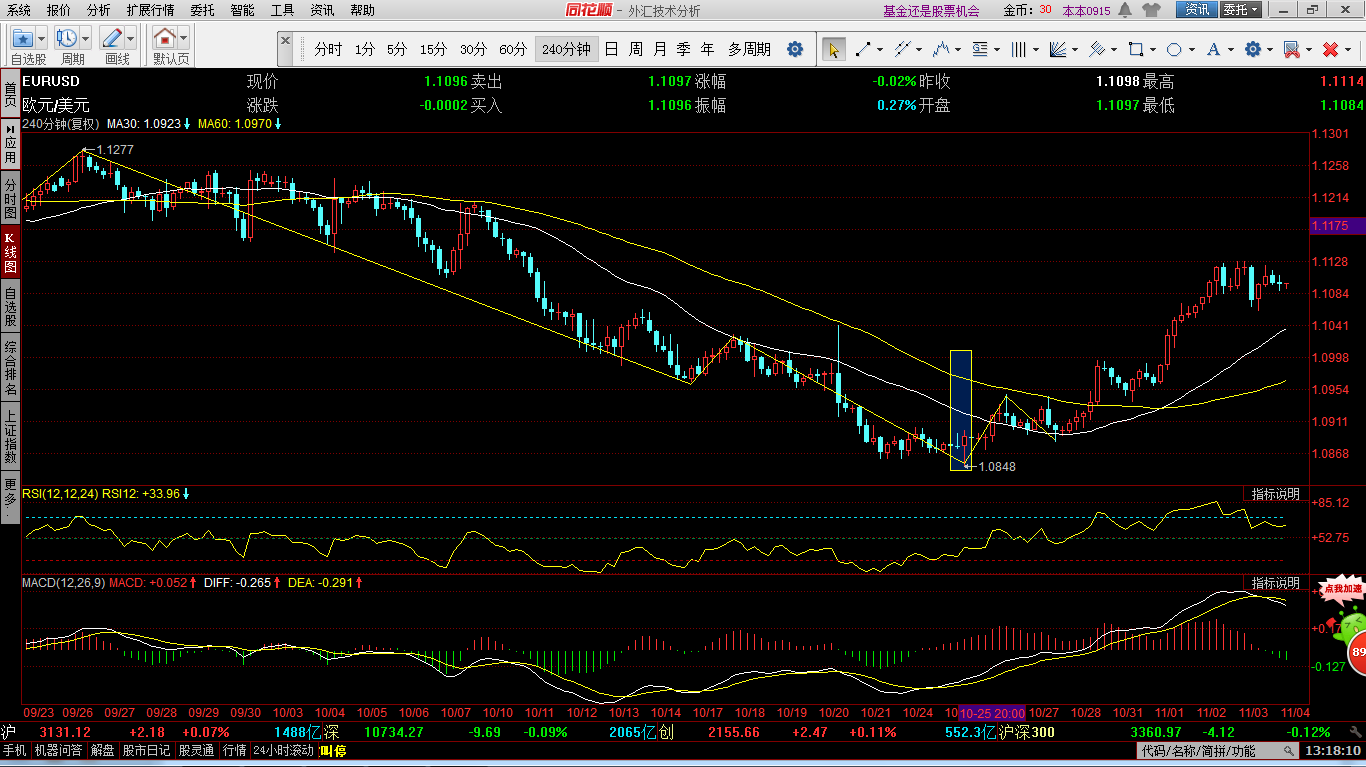
Task: Open the 委托 dropdown button
Action: point(1241,10)
